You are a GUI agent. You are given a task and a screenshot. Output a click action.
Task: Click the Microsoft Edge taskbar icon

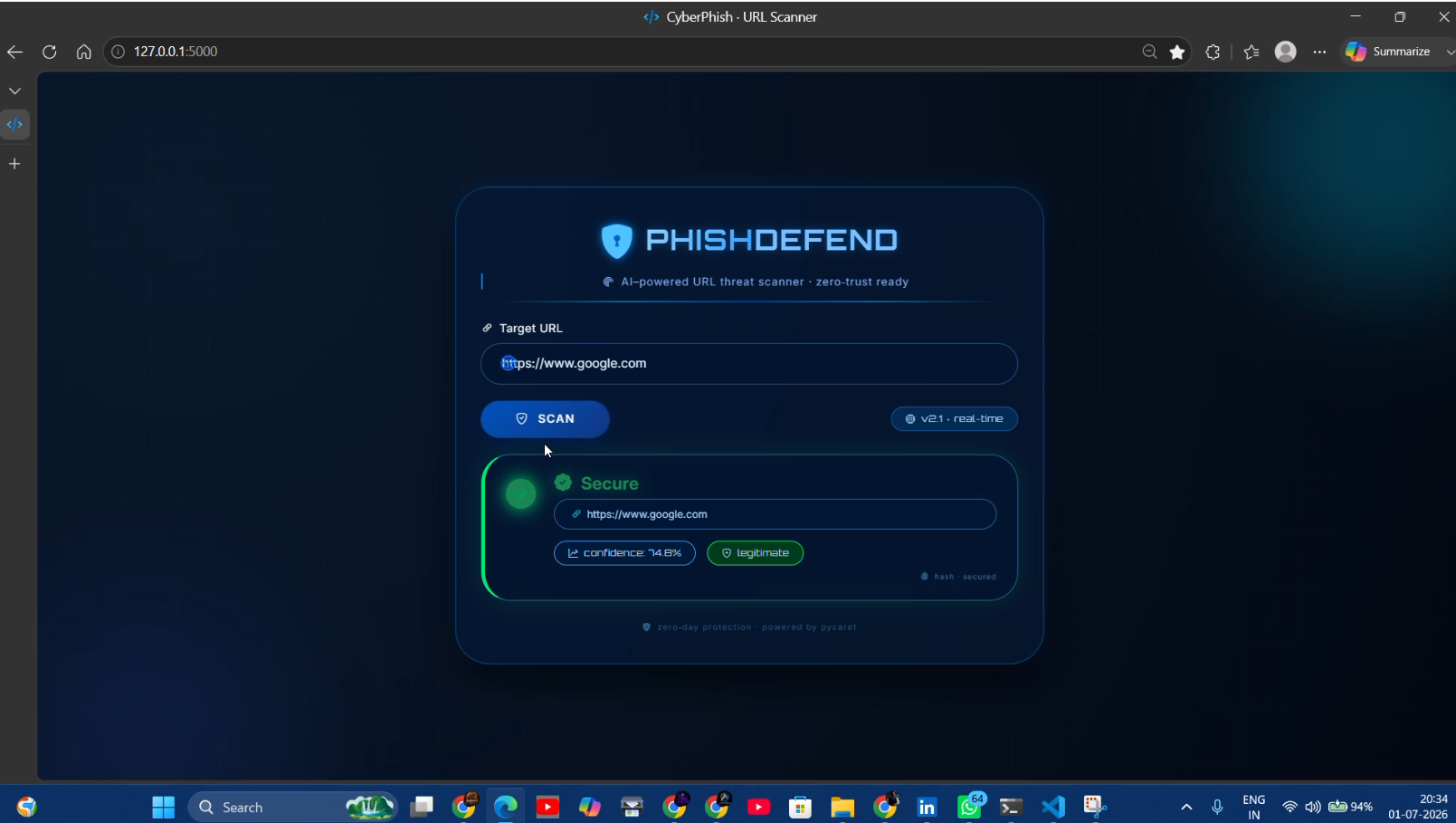(505, 807)
